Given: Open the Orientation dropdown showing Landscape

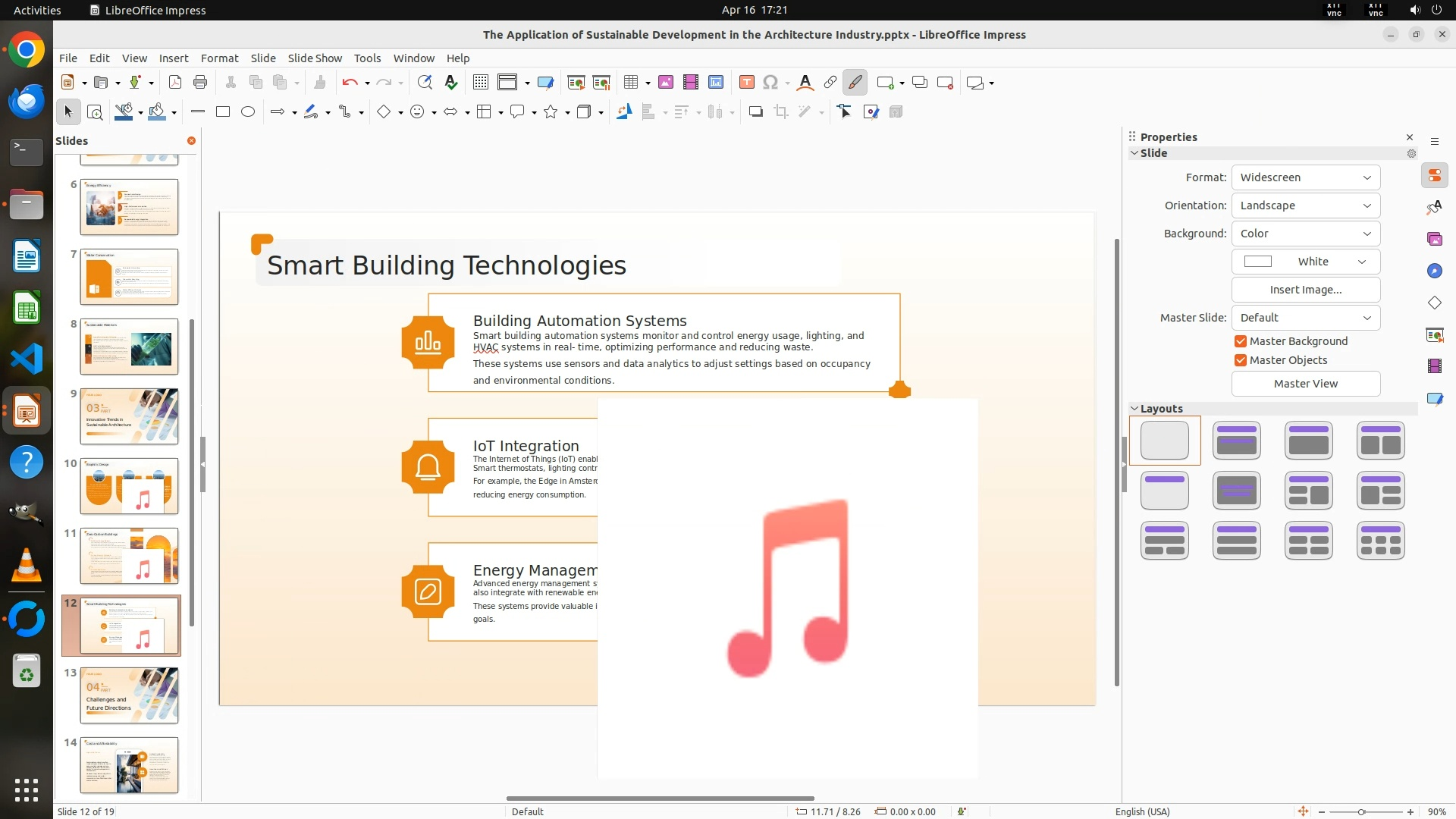Looking at the screenshot, I should point(1305,206).
